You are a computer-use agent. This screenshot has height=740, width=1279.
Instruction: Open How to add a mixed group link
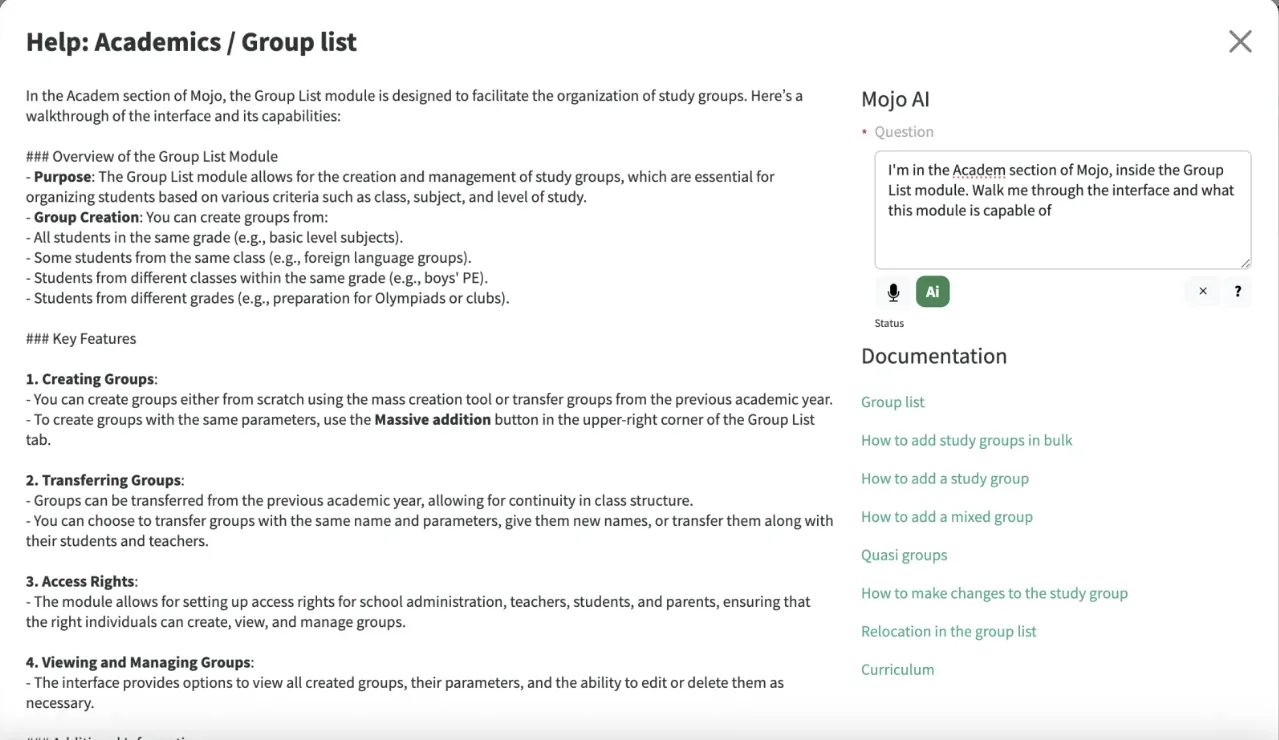[947, 517]
